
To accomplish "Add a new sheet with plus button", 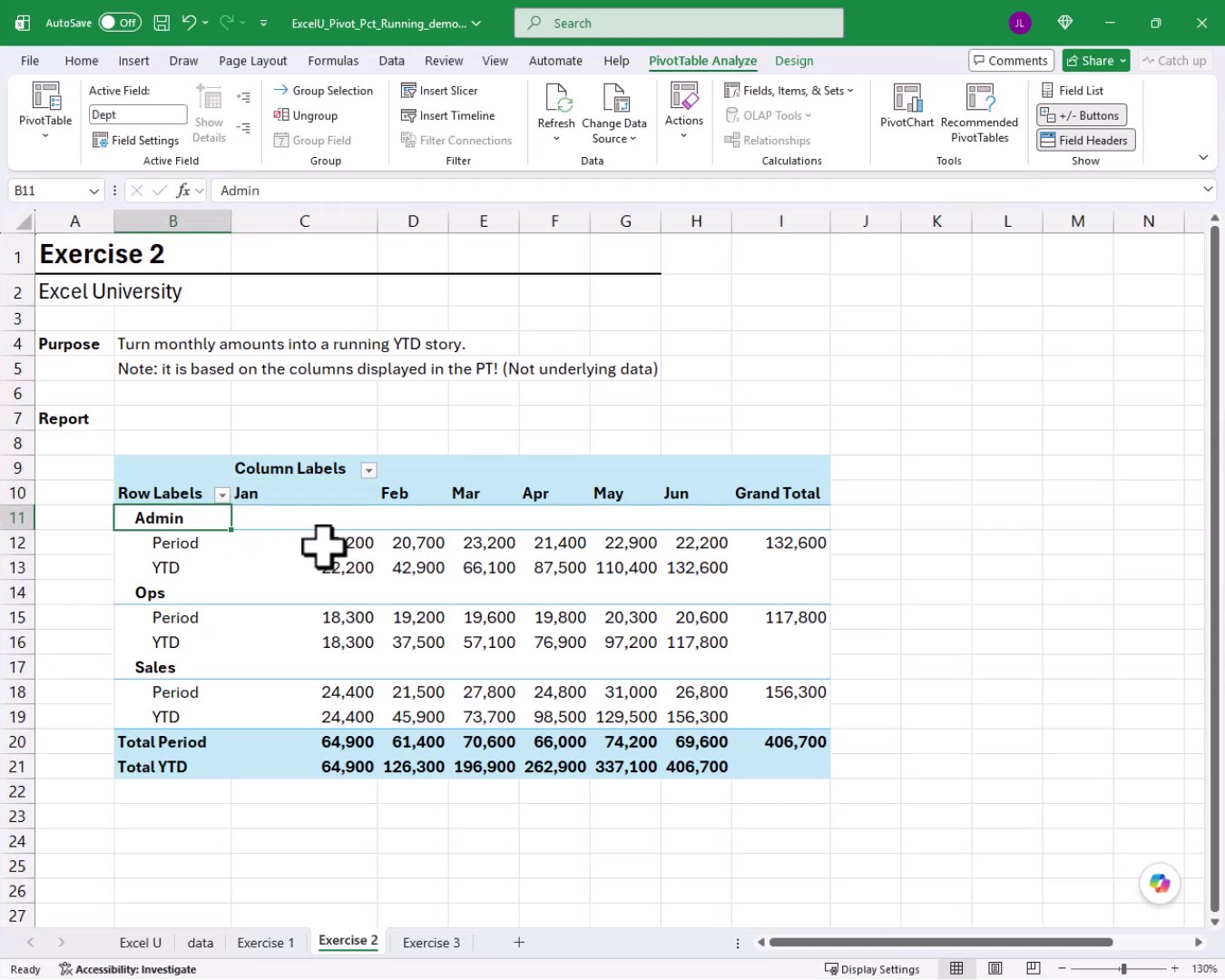I will click(519, 943).
